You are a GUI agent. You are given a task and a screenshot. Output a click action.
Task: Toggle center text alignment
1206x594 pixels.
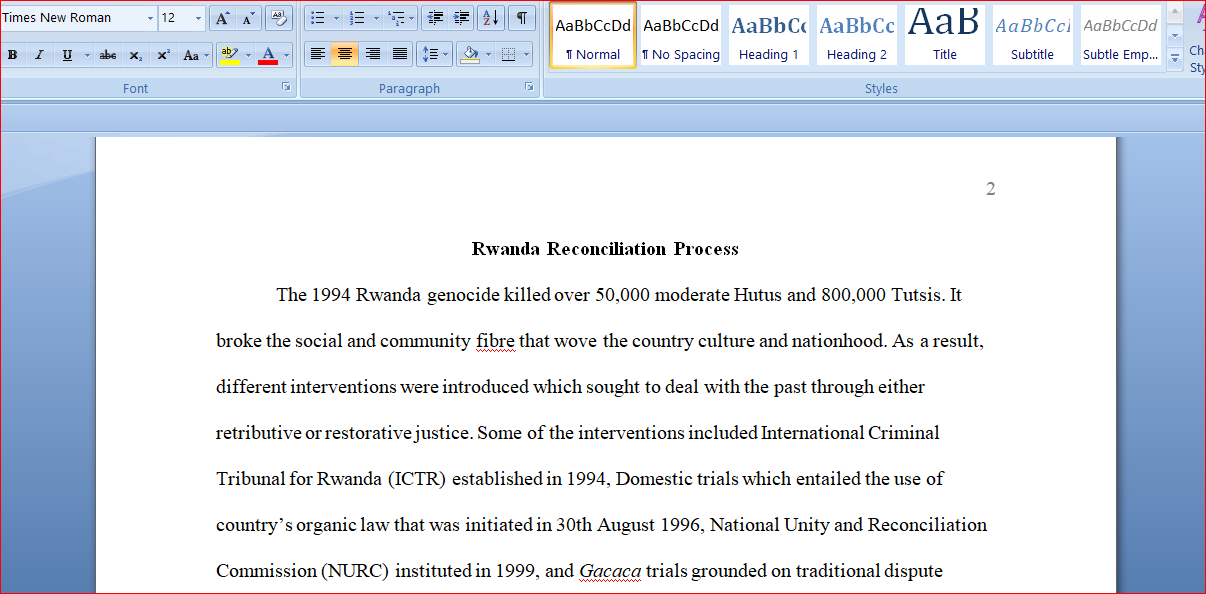[x=345, y=54]
